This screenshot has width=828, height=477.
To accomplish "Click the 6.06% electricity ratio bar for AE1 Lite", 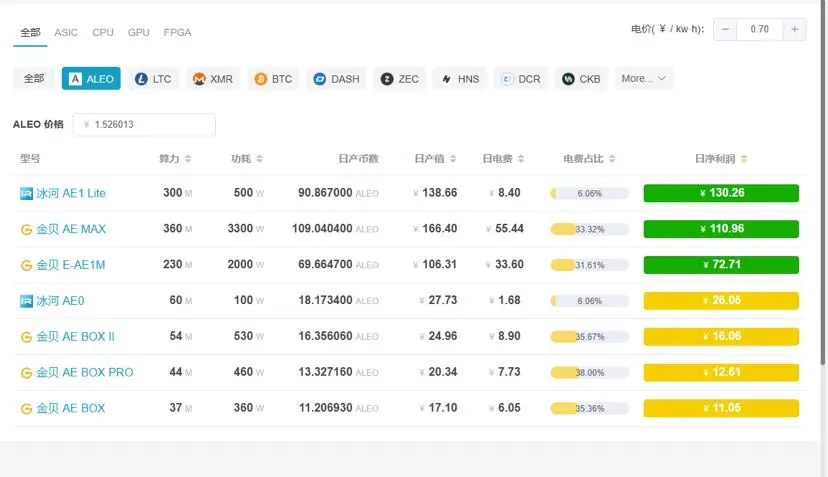I will click(x=589, y=194).
